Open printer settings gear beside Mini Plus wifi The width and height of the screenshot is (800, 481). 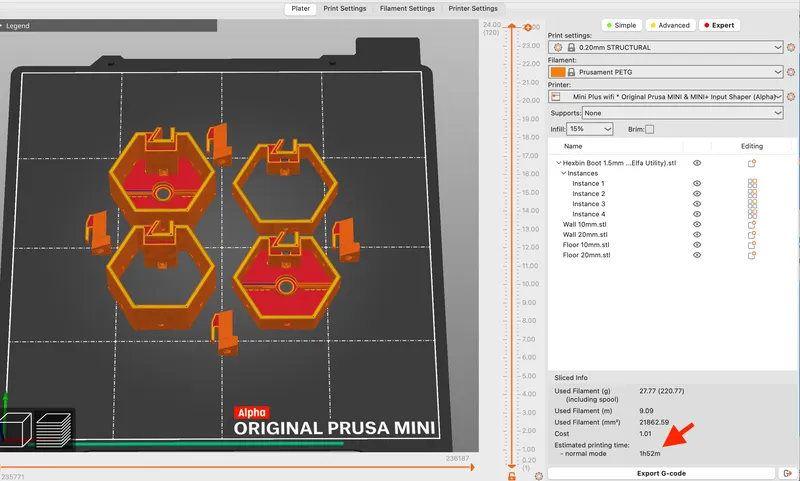click(x=791, y=96)
